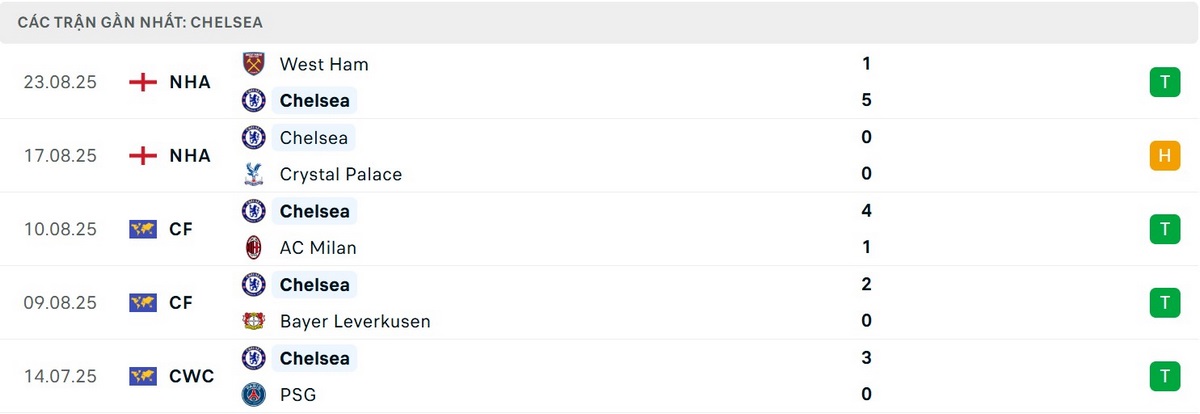Click green T badge for West Ham match
This screenshot has width=1200, height=414.
[1164, 82]
